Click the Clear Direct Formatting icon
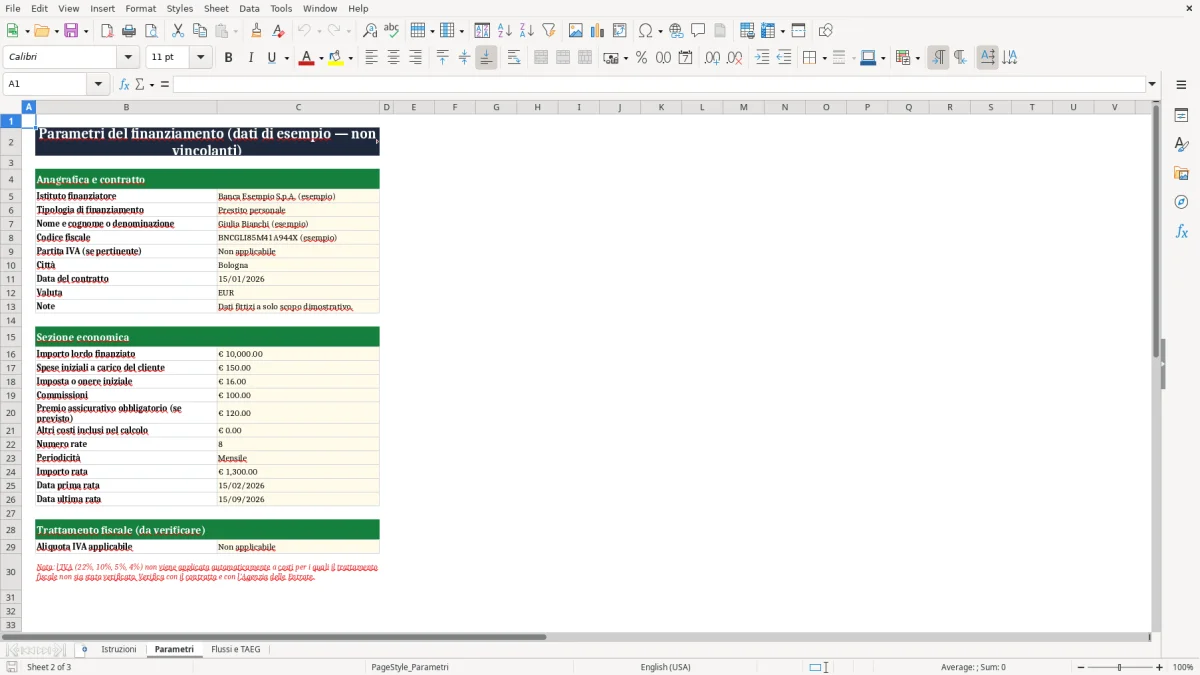Screen dimensions: 1200x675 point(279,31)
